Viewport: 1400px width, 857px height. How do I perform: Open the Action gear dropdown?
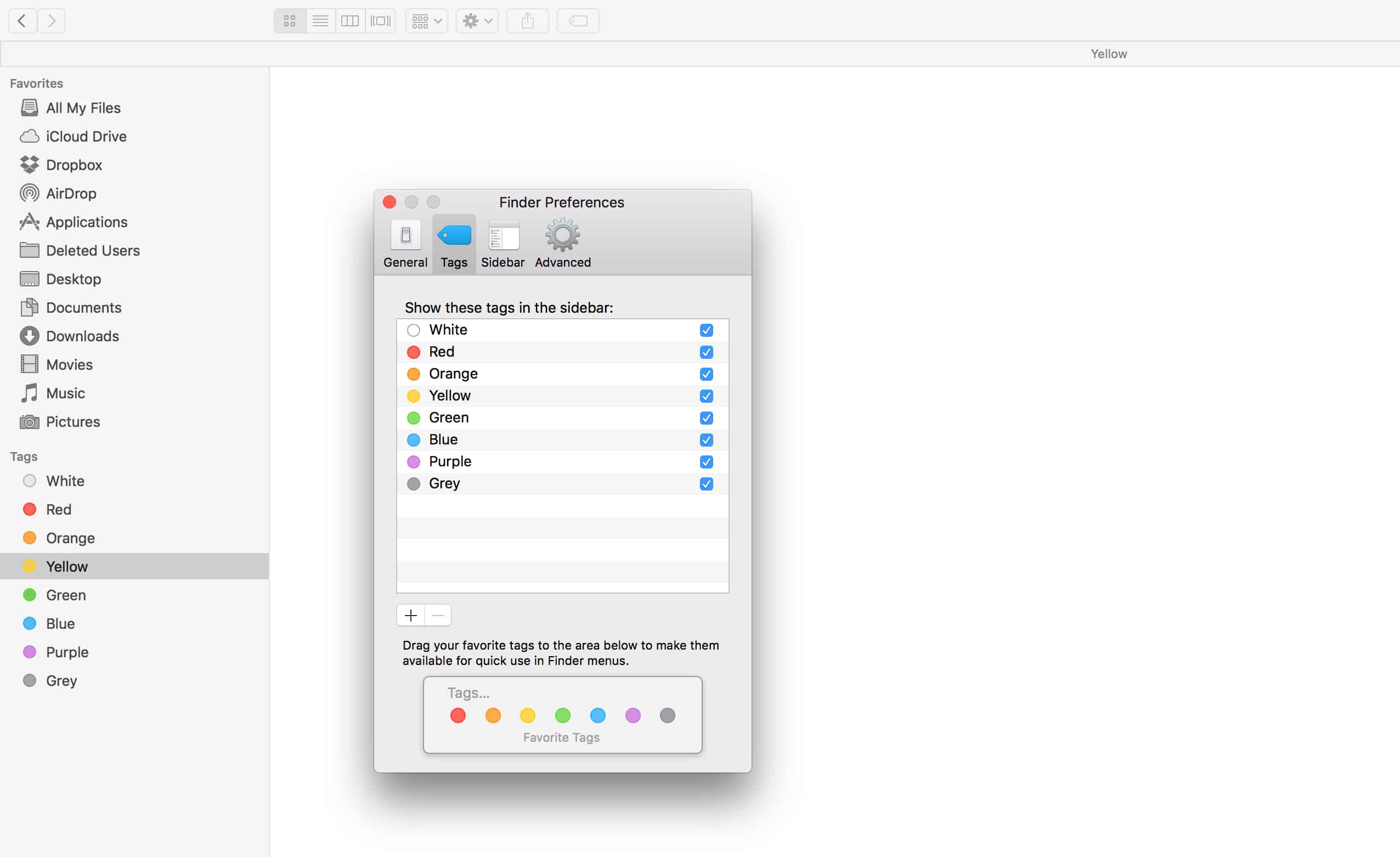click(x=476, y=20)
